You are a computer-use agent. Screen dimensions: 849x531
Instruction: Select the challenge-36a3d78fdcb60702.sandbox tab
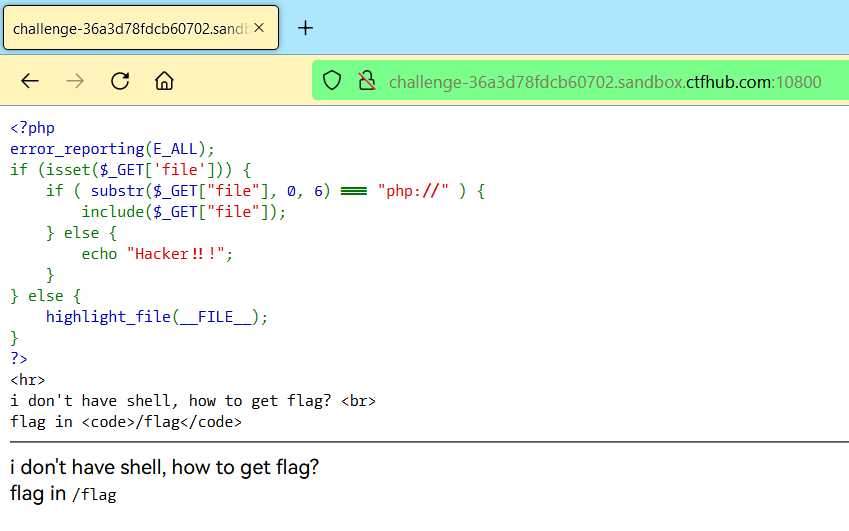click(141, 28)
